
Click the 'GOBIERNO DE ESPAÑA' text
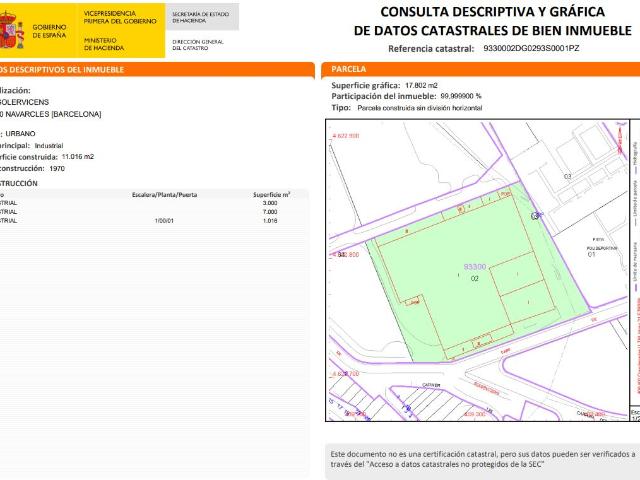(49, 31)
